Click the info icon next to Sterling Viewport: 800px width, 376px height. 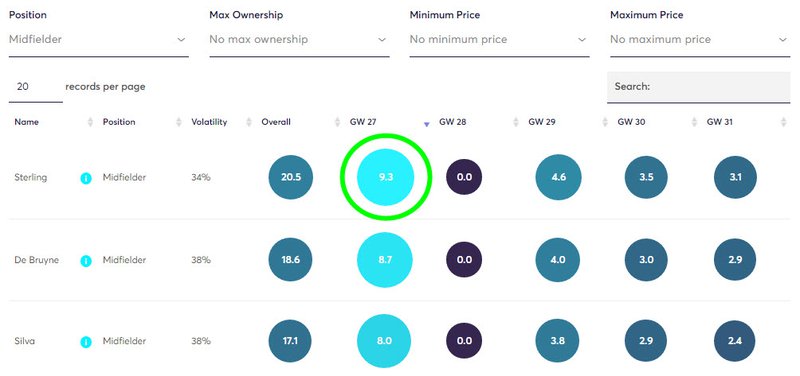(86, 178)
